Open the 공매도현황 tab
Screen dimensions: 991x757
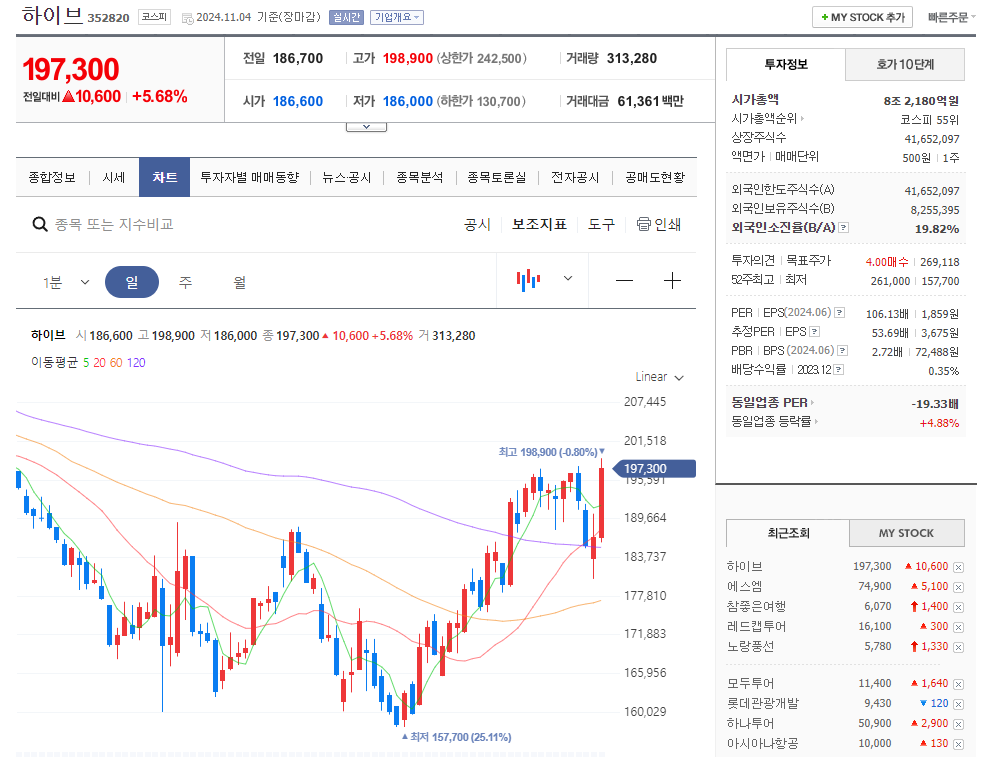pos(655,178)
